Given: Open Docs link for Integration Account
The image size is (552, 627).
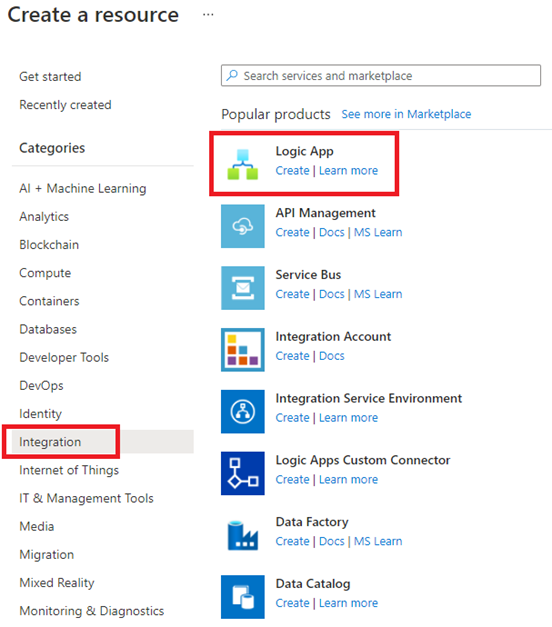Looking at the screenshot, I should (x=332, y=356).
